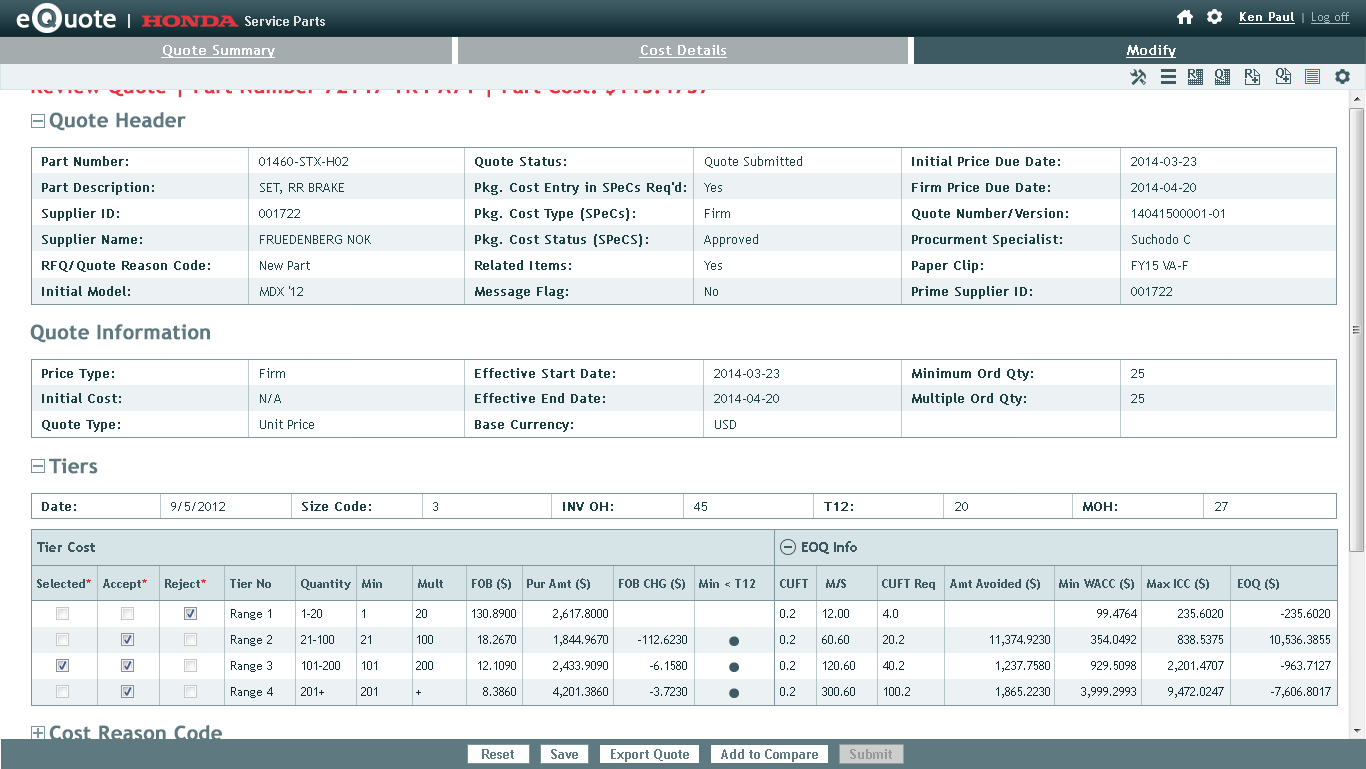
Task: Tick the Selected checkbox for Range 2
Action: [x=63, y=640]
